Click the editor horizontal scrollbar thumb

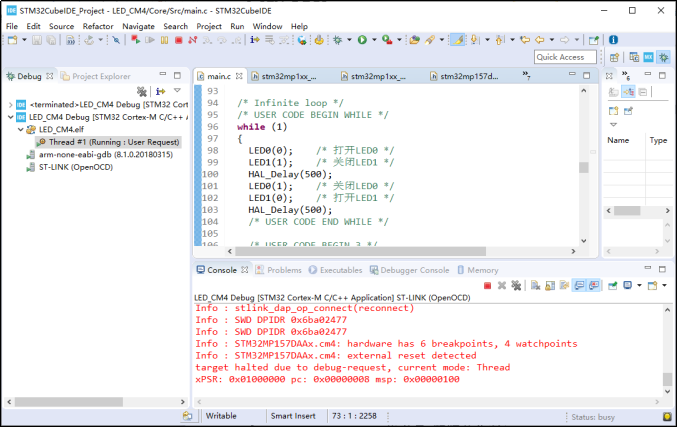[361, 251]
